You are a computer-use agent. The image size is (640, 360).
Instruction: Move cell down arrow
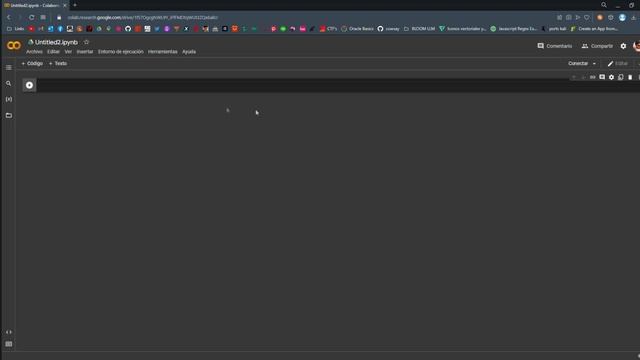(x=583, y=77)
